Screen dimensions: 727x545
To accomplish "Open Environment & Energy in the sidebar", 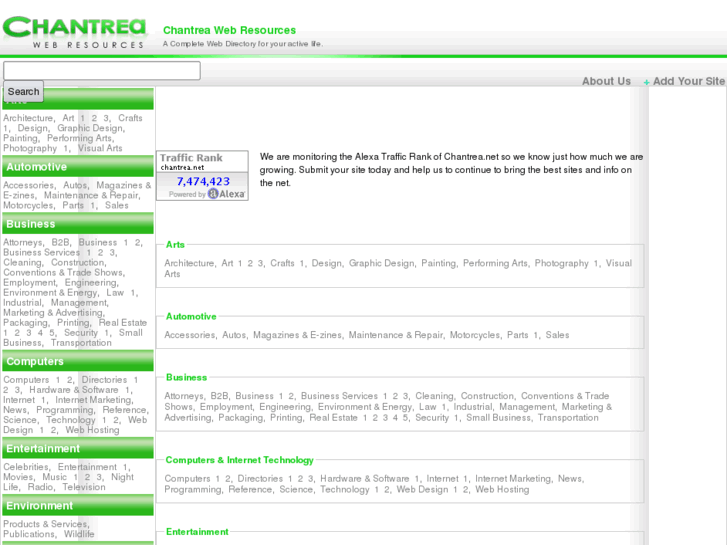I will pos(51,293).
